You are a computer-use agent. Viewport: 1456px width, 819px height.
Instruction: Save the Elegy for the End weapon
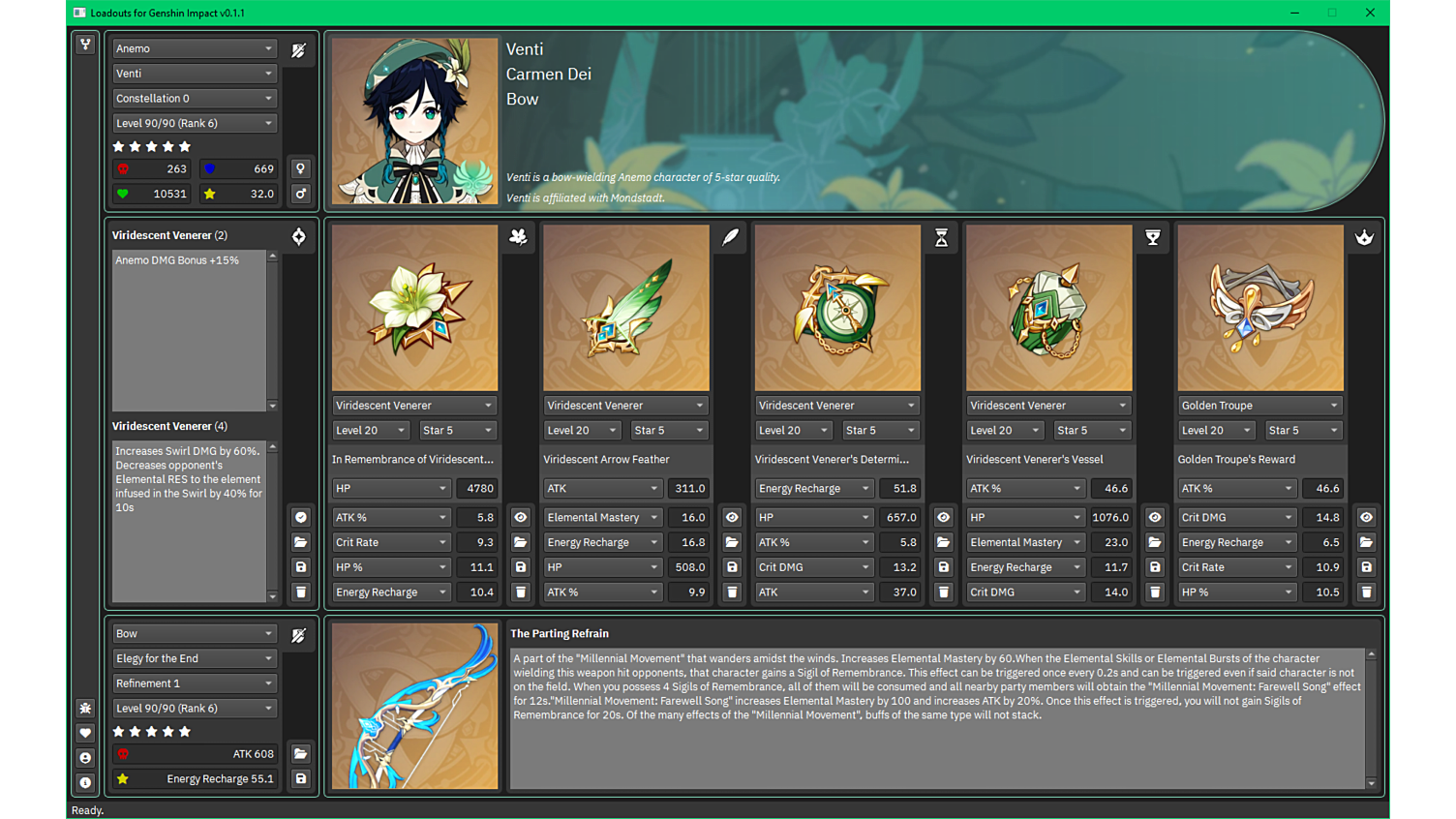(x=301, y=778)
